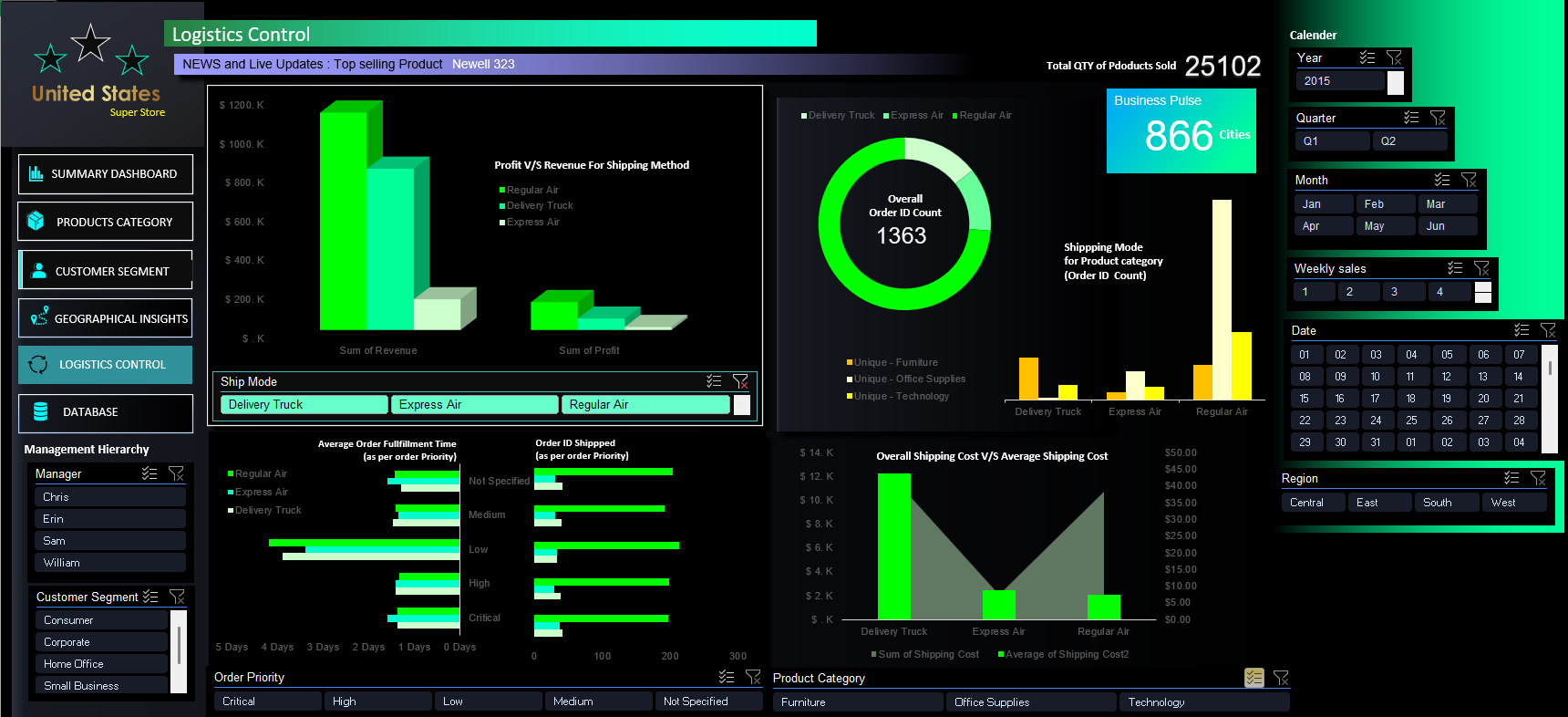Choose week 3 in Weekly sales slicer

tap(1404, 292)
